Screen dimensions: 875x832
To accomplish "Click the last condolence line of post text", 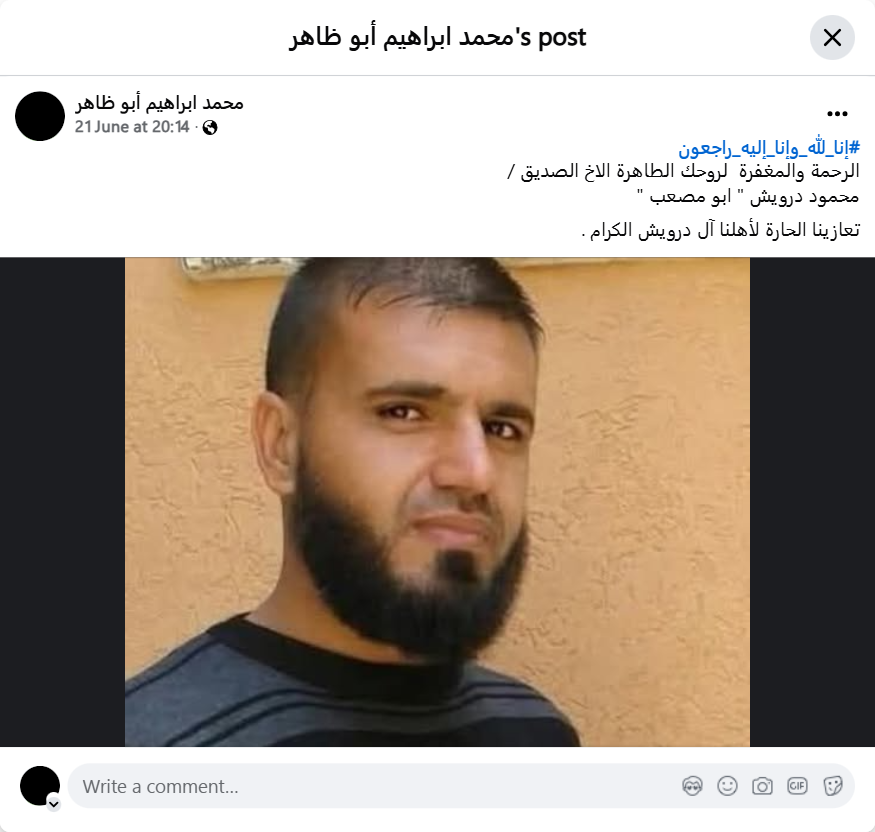I will [x=720, y=230].
